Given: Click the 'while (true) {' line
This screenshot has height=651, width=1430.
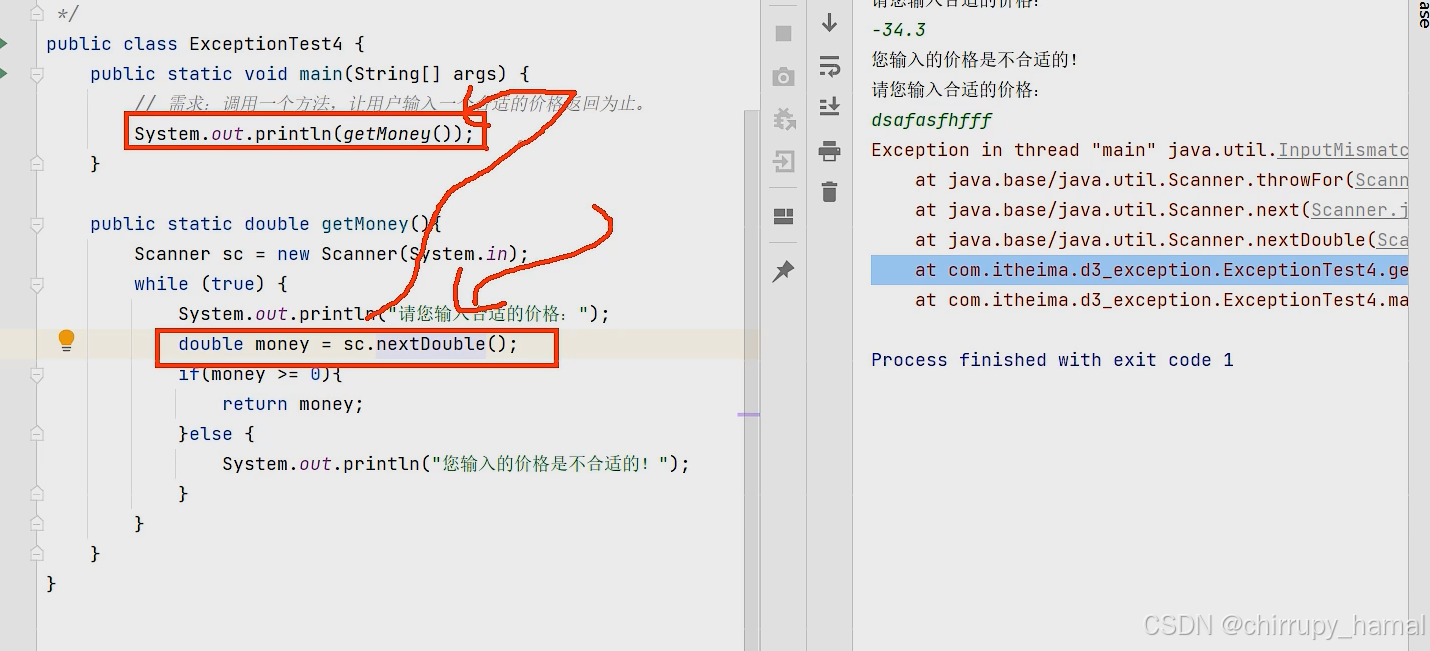Looking at the screenshot, I should pos(211,284).
